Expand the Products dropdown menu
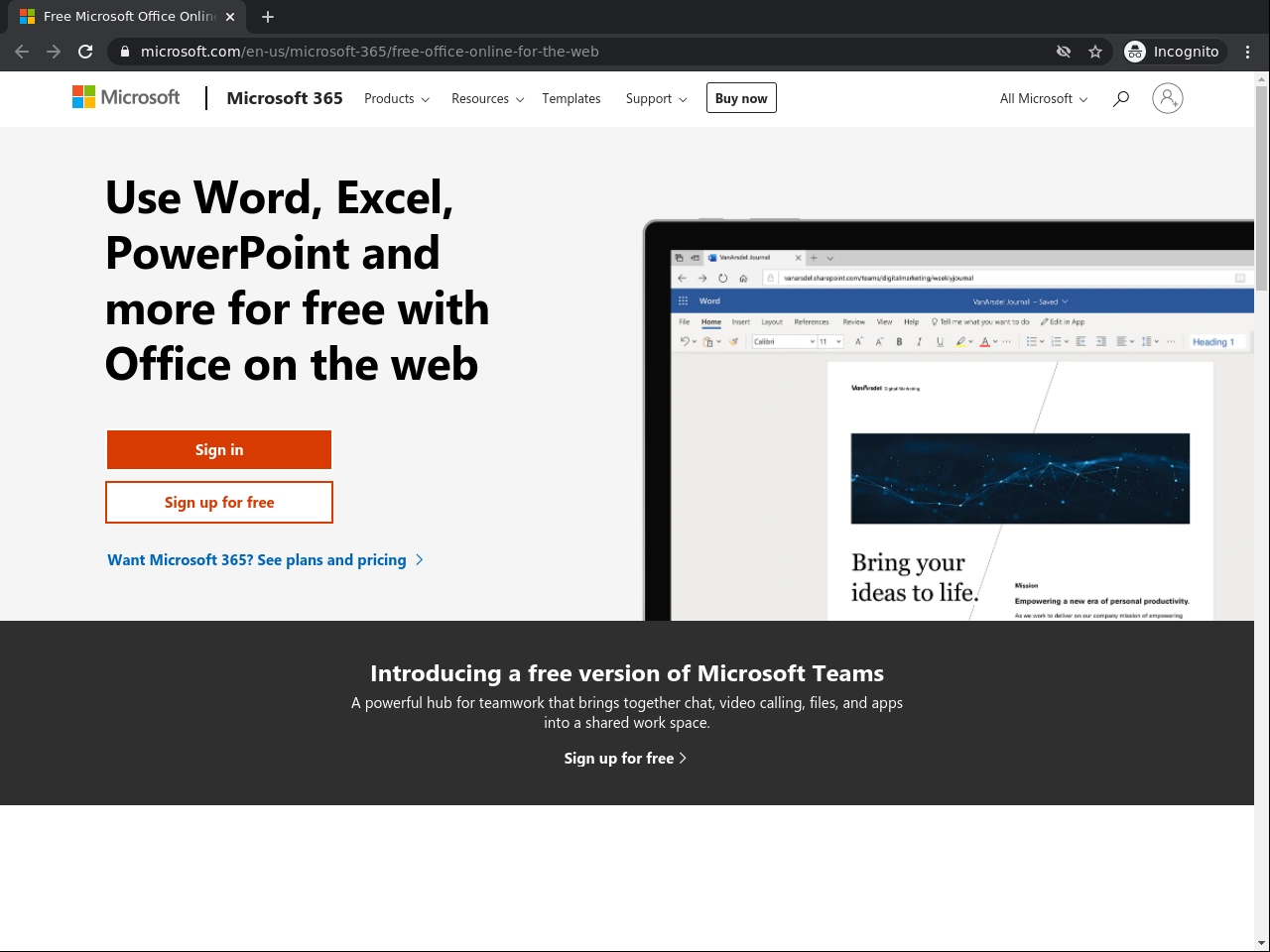The height and width of the screenshot is (952, 1270). coord(397,99)
